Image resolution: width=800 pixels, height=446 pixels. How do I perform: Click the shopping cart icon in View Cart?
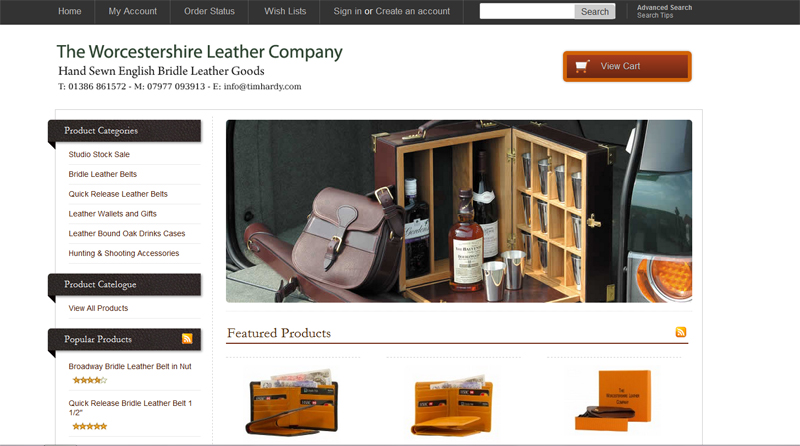point(582,66)
